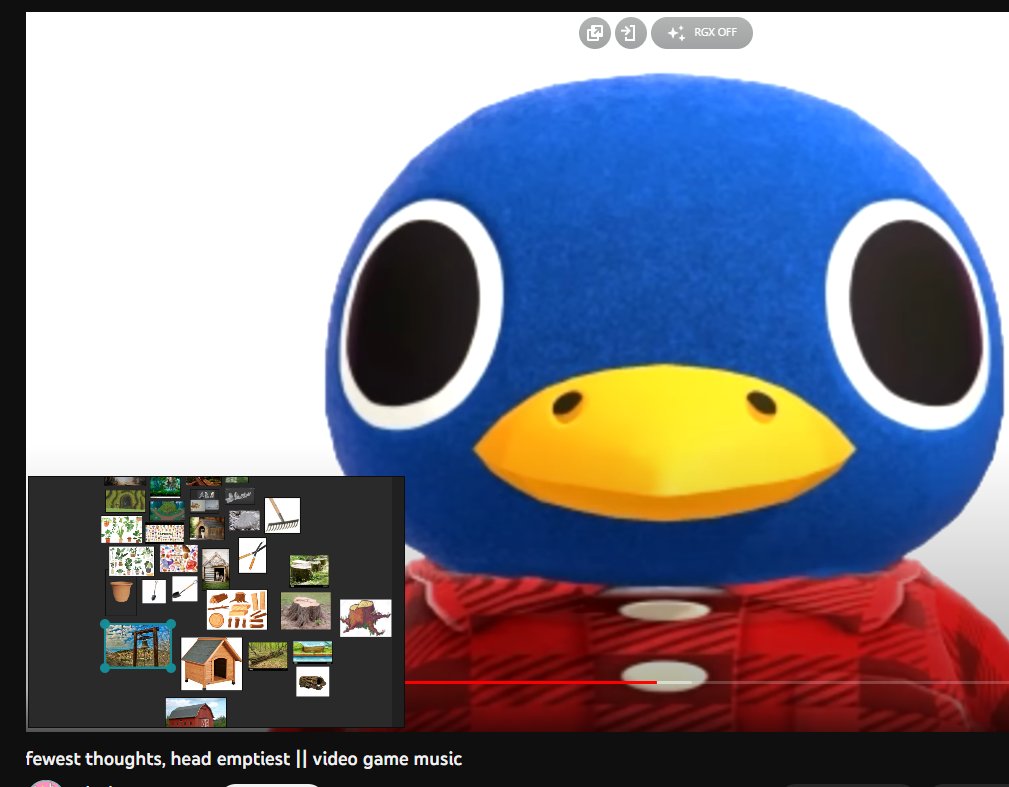Select the garden shears thumbnail
This screenshot has width=1009, height=787.
pyautogui.click(x=252, y=555)
